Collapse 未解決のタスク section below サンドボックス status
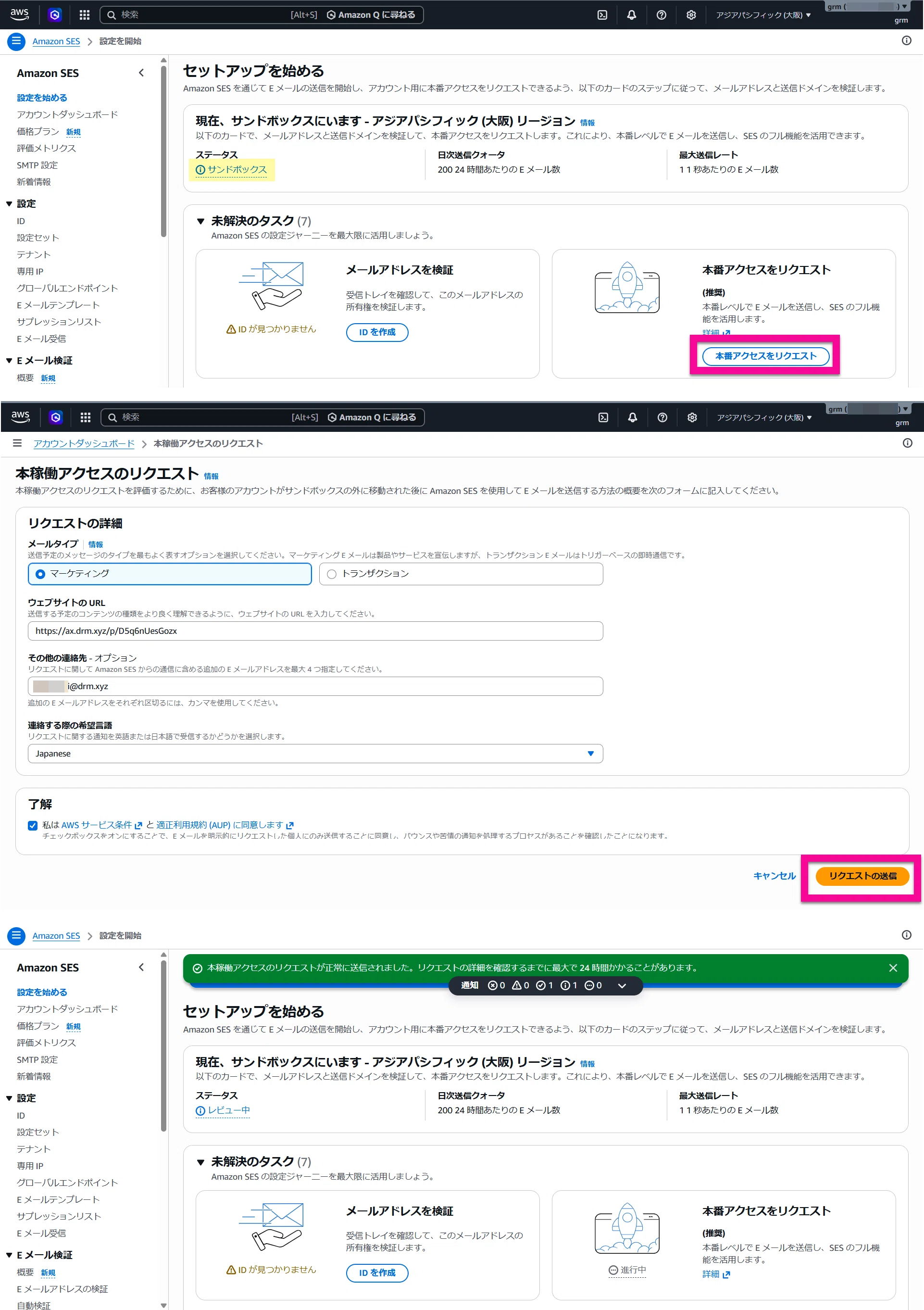Viewport: 924px width, 1310px height. click(x=200, y=221)
